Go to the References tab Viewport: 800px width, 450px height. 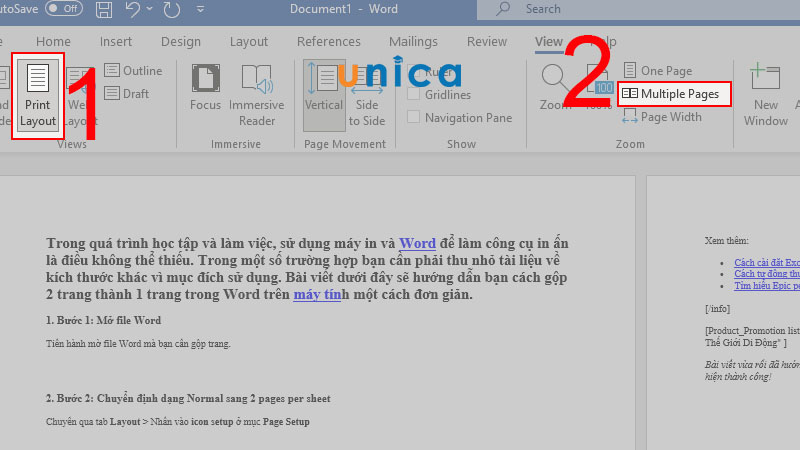329,41
